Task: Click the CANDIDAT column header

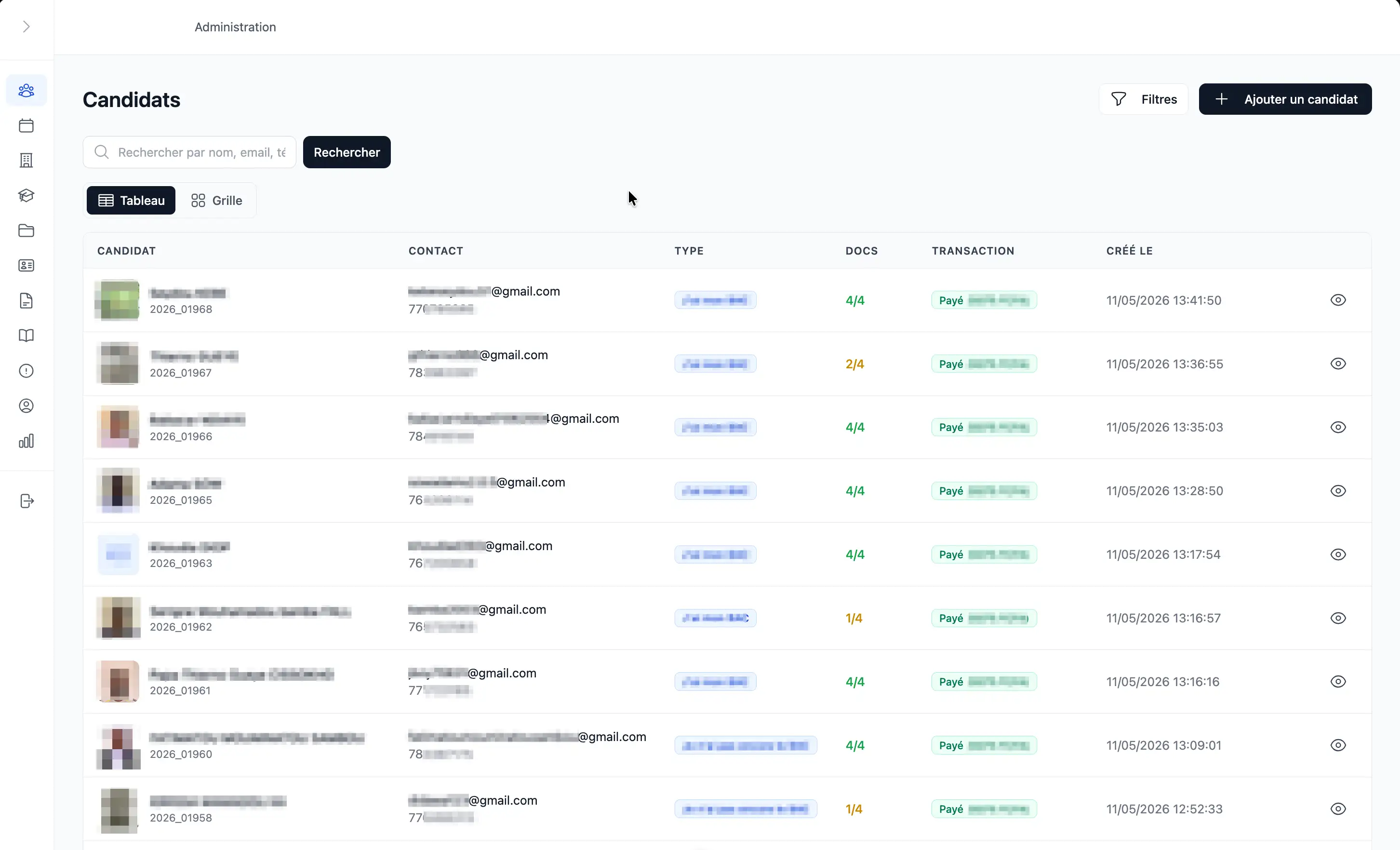Action: tap(126, 251)
